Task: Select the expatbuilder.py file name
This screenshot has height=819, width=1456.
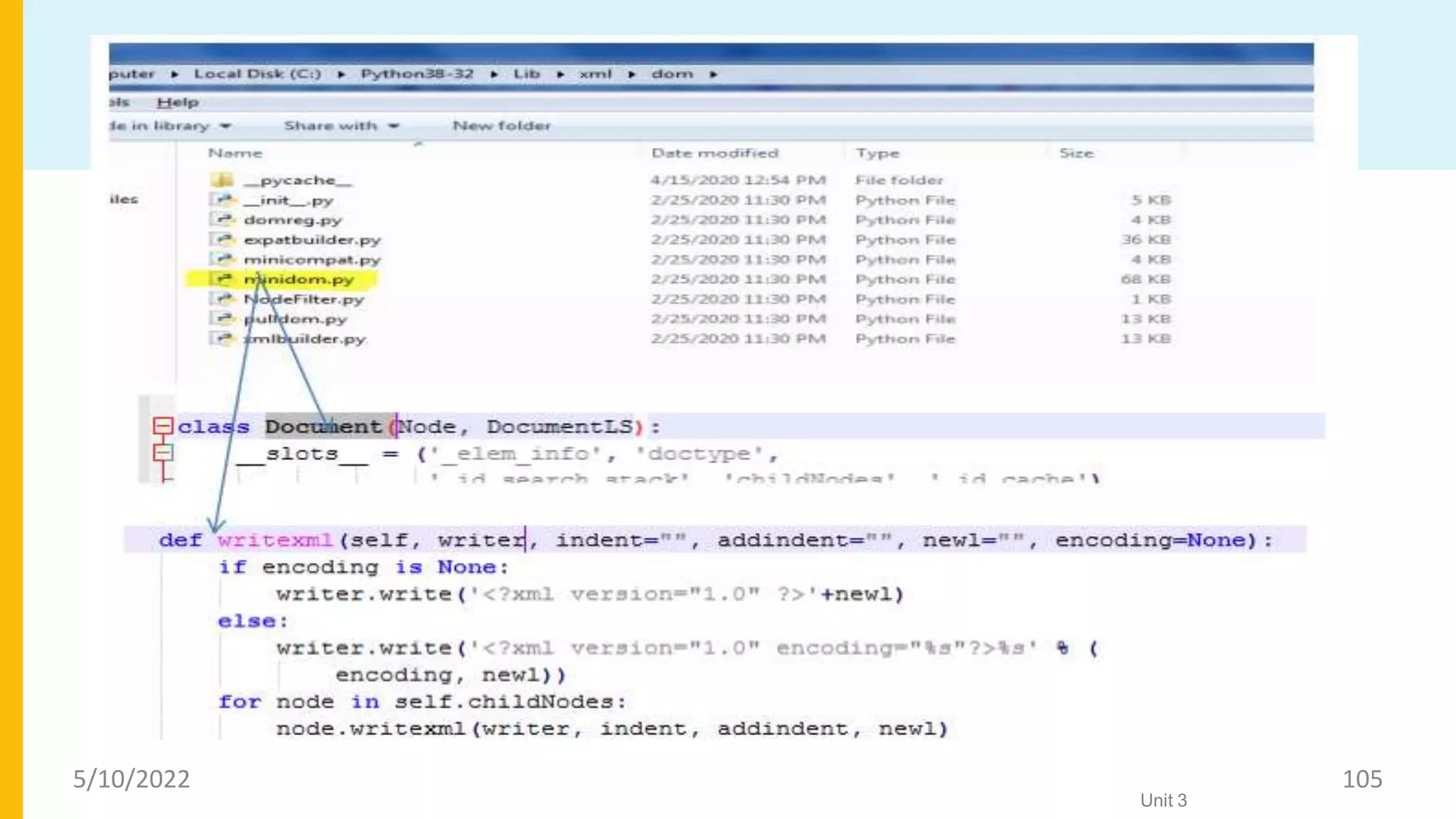Action: [312, 240]
